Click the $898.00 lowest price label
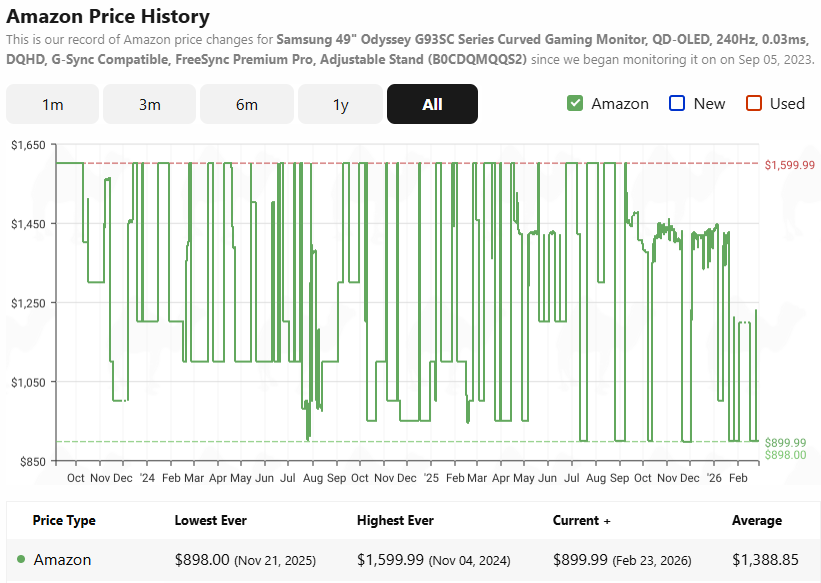This screenshot has width=821, height=583. 786,453
